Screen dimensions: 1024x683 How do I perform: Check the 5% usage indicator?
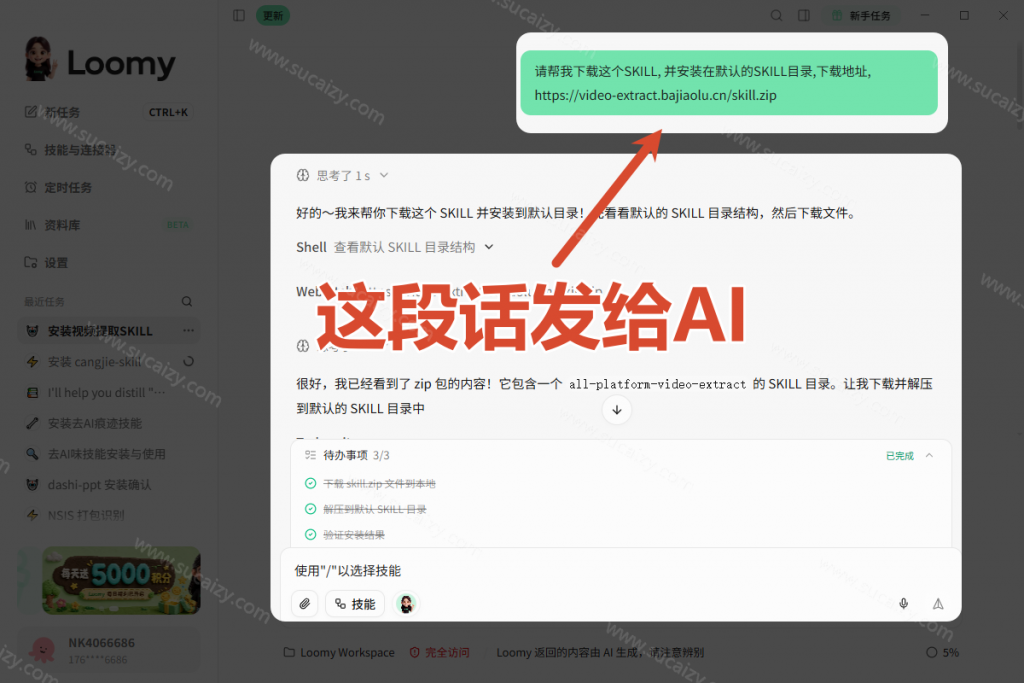(942, 652)
